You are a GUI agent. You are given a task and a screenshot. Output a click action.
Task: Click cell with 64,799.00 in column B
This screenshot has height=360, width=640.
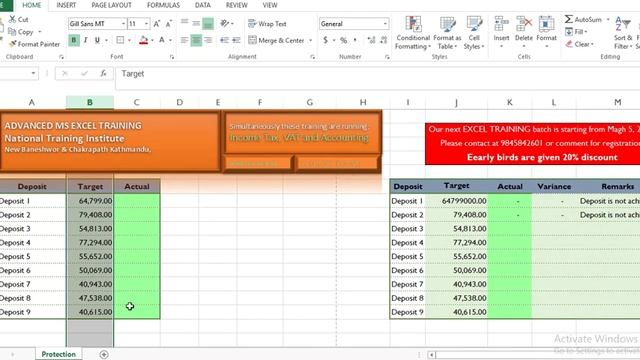pyautogui.click(x=90, y=201)
